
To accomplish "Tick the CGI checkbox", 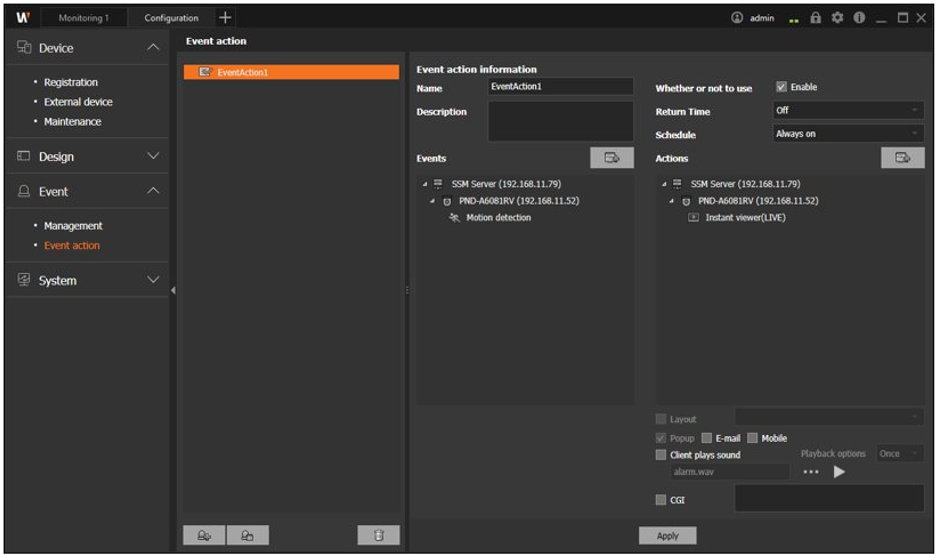I will click(x=661, y=500).
